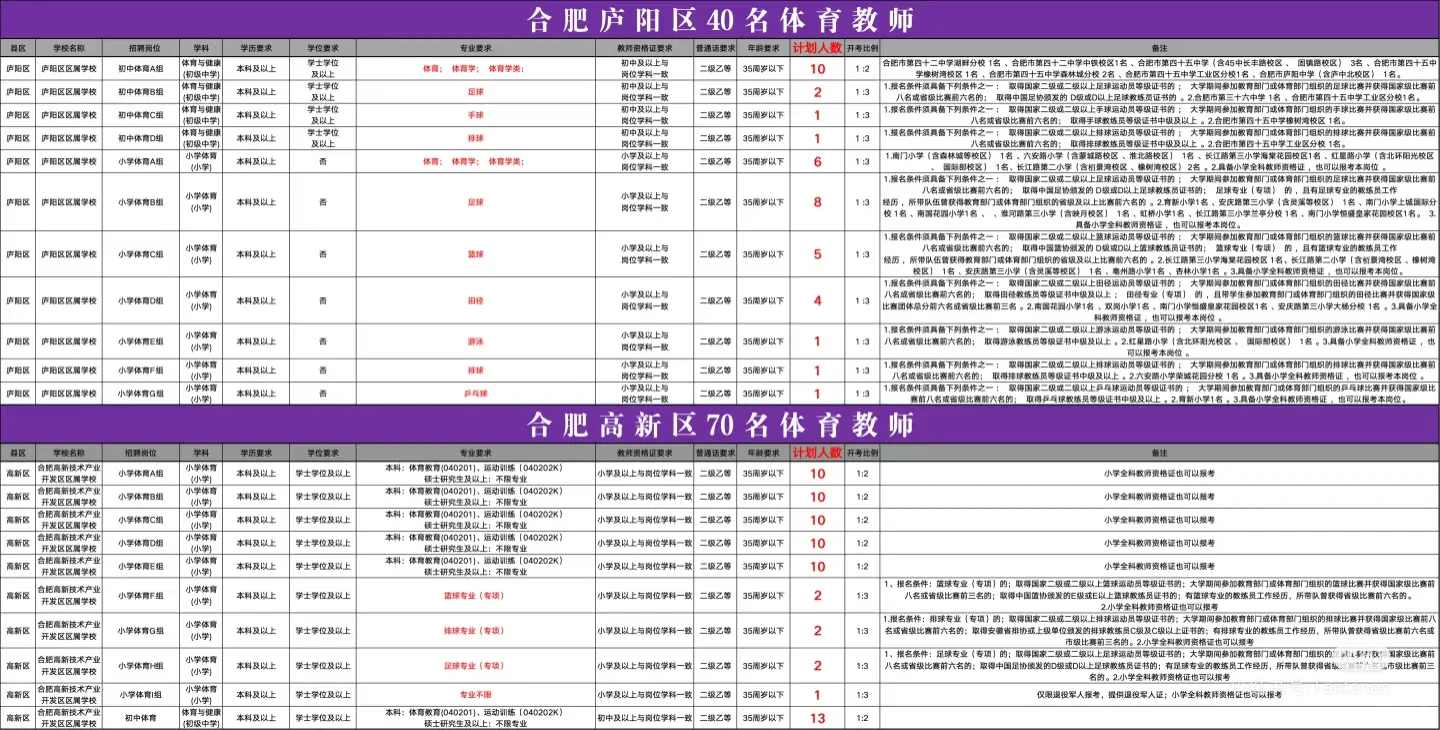Select the 计划人数 column header
The image size is (1440, 730).
coord(819,45)
